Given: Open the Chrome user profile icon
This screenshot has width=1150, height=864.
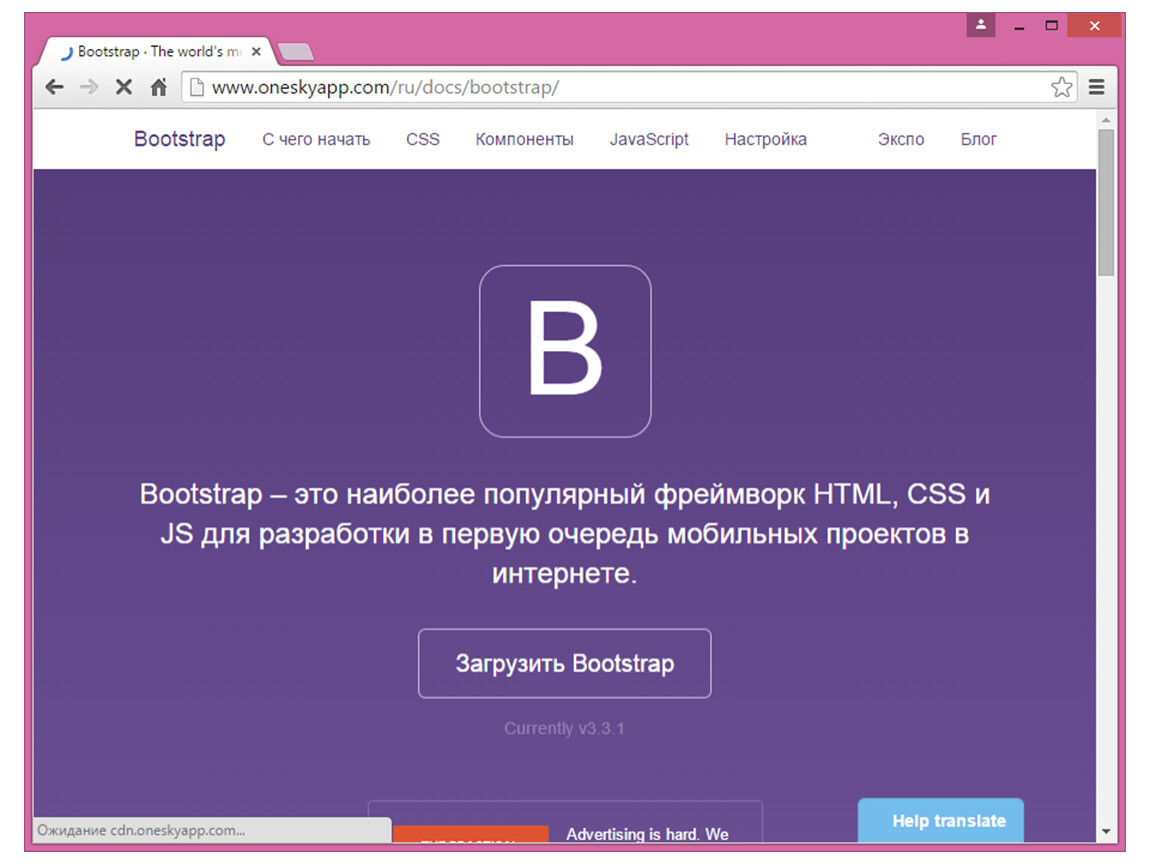Looking at the screenshot, I should [981, 25].
